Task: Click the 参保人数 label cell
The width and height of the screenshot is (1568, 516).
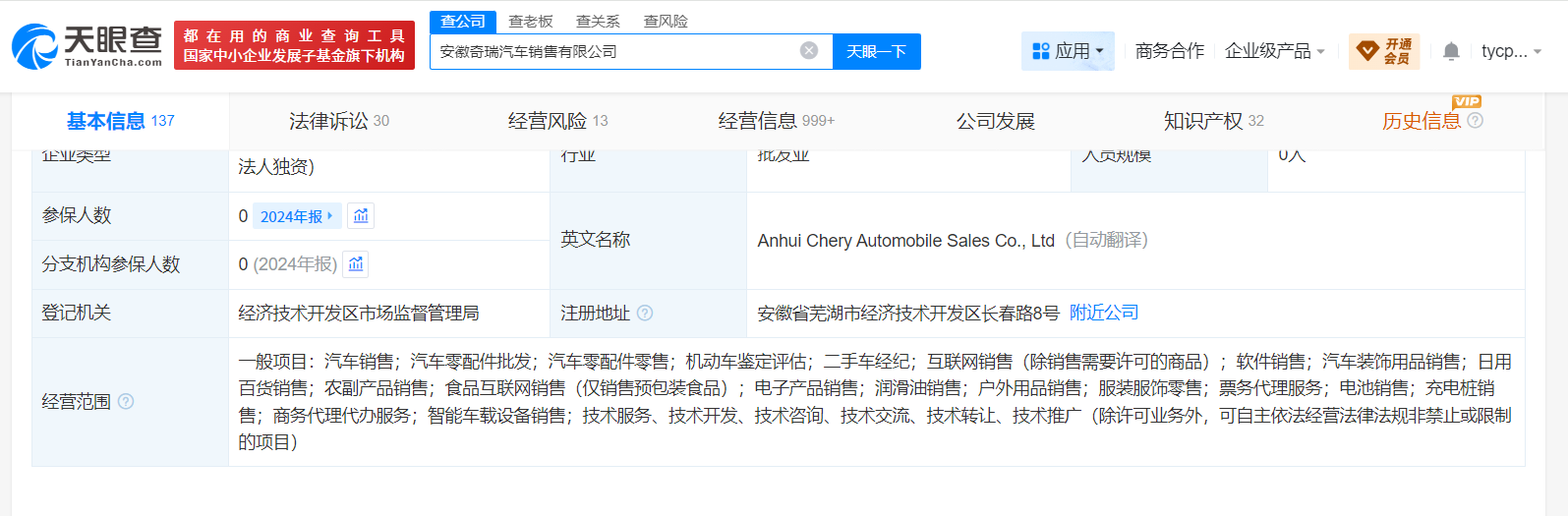Action: (130, 216)
